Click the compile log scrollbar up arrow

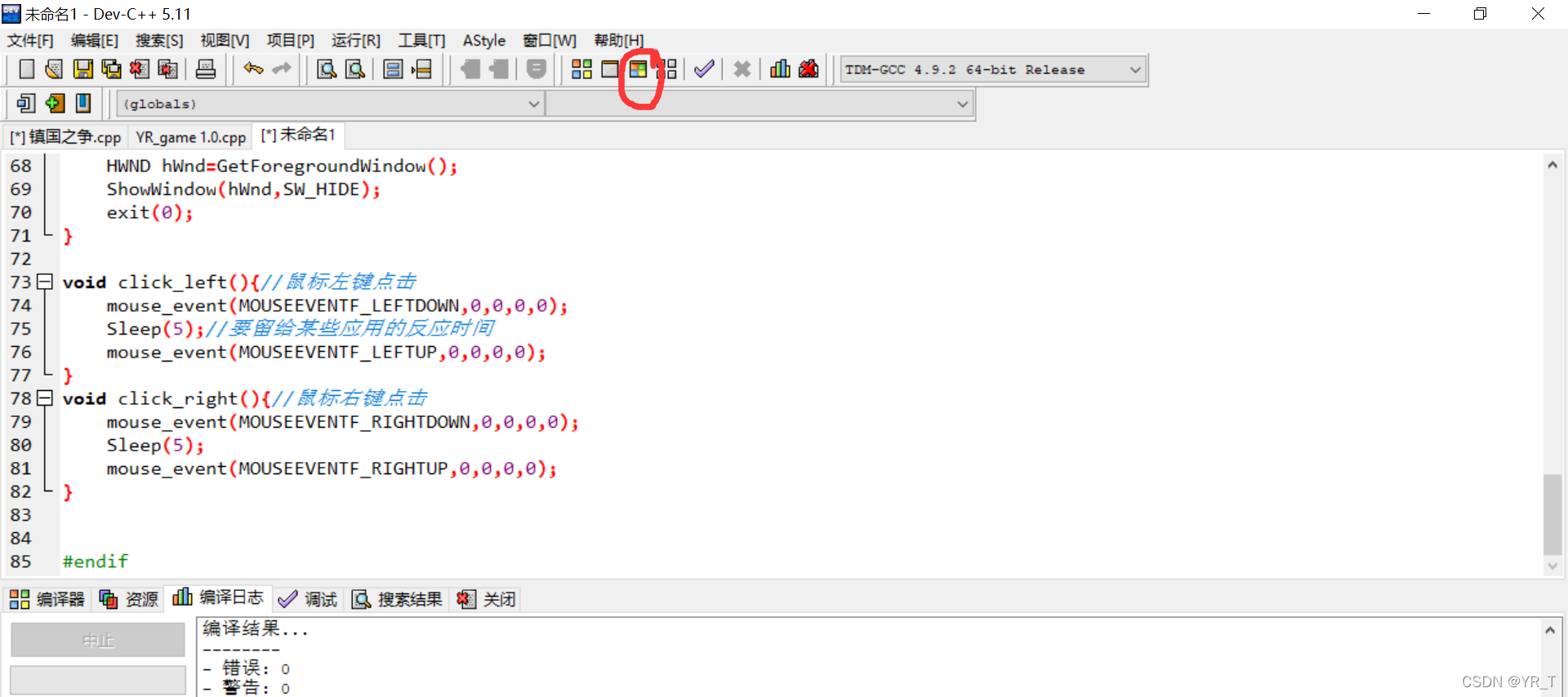point(1550,630)
